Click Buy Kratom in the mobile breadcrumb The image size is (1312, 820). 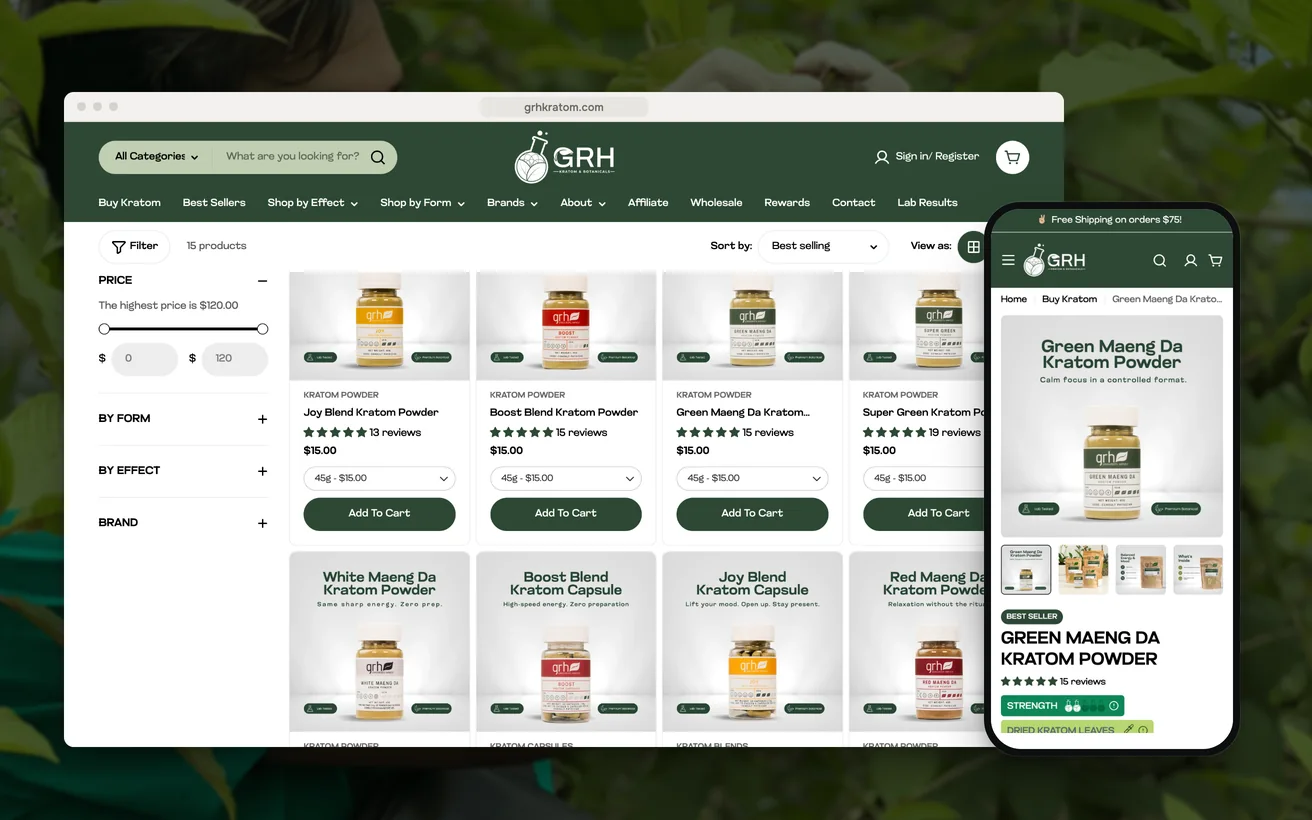point(1069,299)
